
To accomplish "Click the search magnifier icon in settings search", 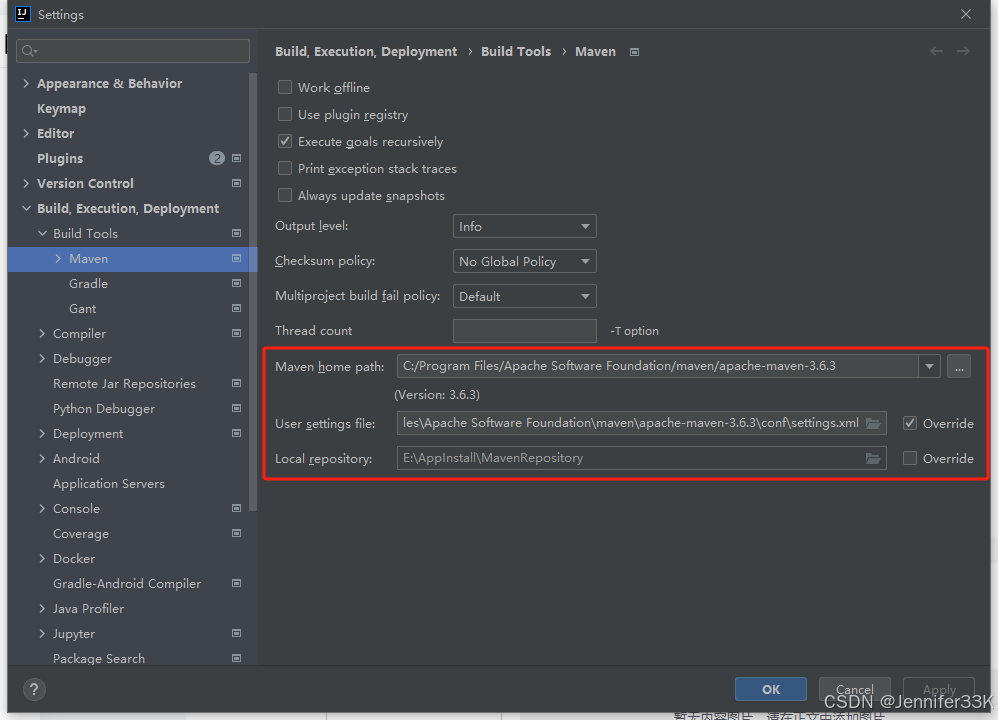I will [29, 51].
